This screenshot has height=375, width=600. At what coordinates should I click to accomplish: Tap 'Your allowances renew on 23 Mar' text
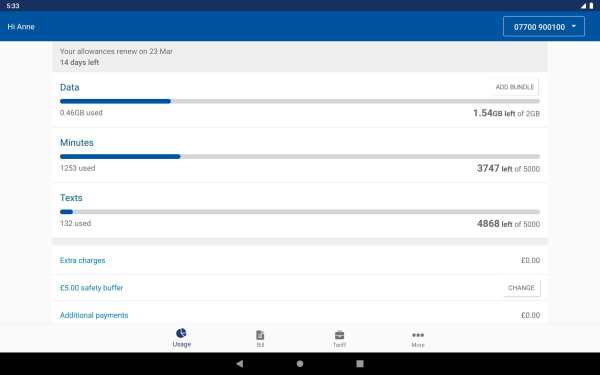click(116, 51)
